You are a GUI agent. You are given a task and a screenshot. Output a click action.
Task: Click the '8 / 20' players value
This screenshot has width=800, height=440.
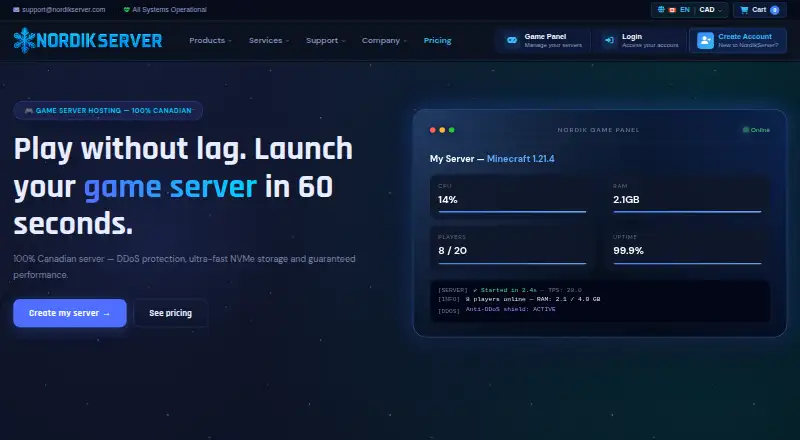[x=452, y=251]
